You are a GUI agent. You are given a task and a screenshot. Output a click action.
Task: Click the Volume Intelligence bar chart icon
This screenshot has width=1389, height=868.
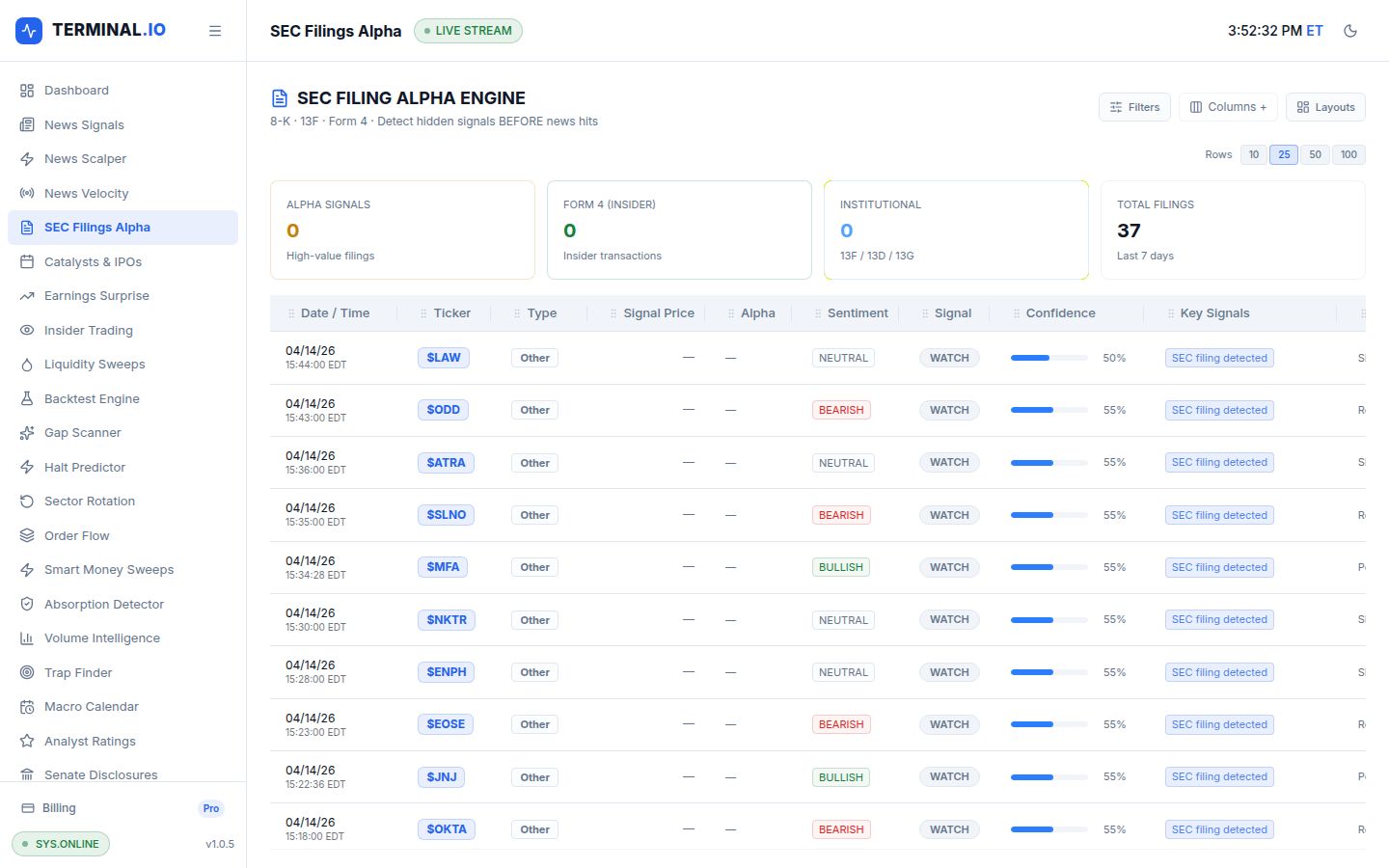click(27, 638)
